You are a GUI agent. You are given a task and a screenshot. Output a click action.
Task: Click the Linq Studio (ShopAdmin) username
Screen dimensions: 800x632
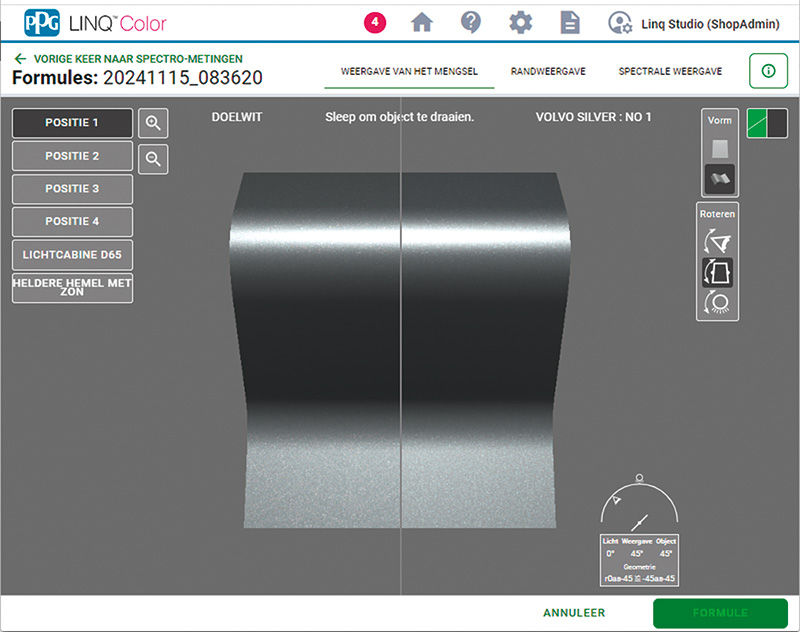[x=710, y=24]
